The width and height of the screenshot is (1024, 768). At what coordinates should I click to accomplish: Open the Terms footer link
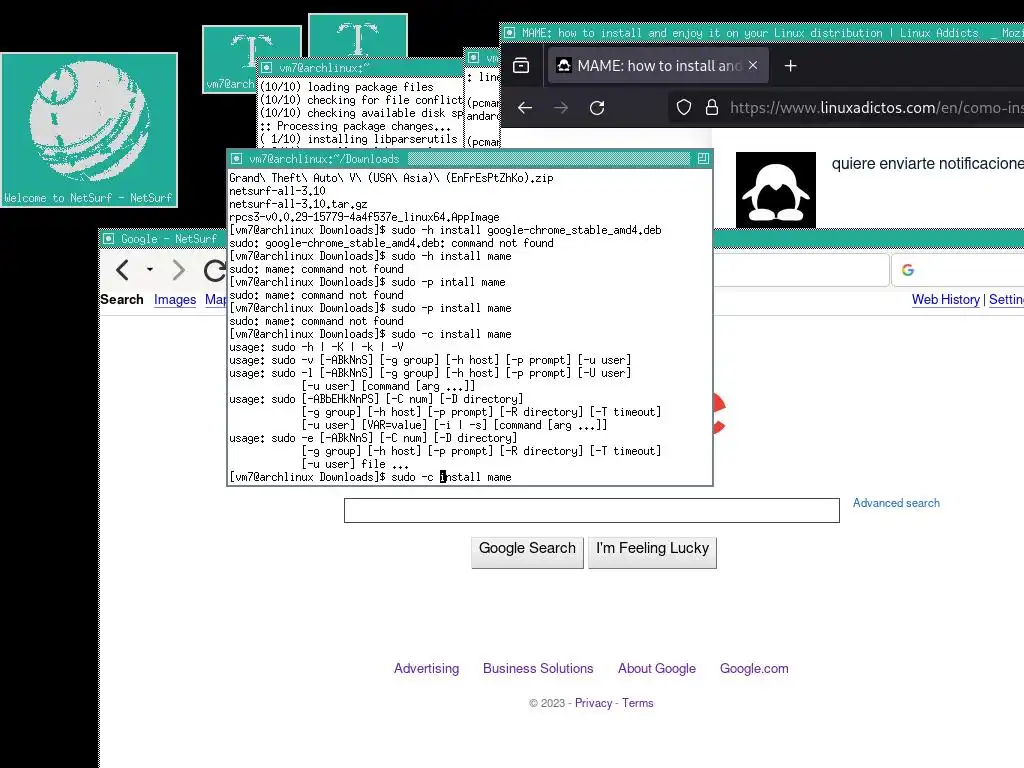click(x=637, y=703)
